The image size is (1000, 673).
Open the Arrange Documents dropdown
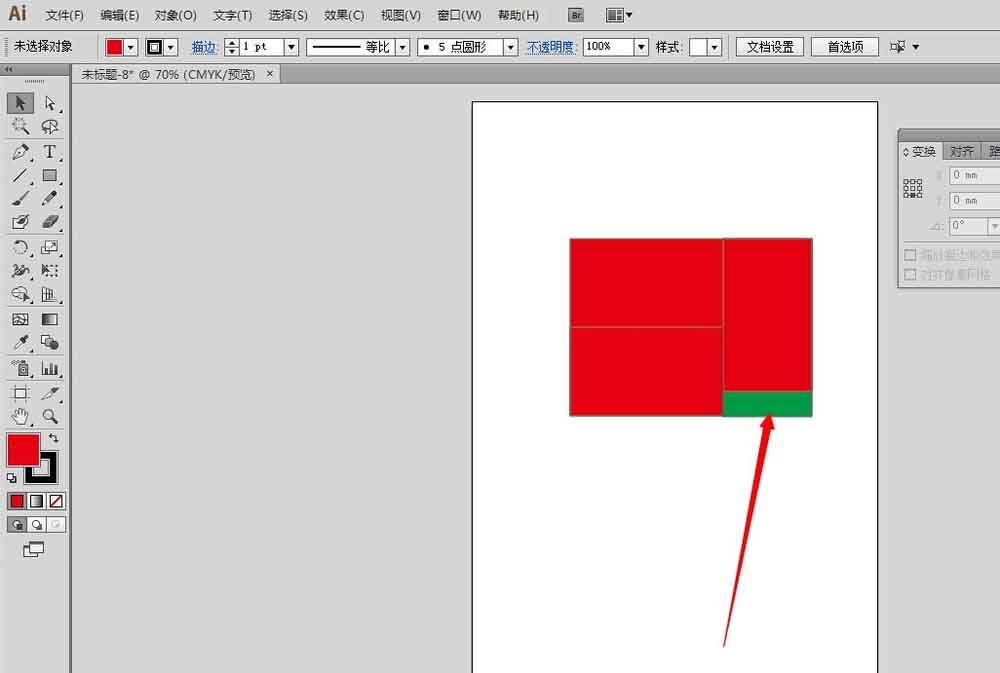click(x=618, y=15)
